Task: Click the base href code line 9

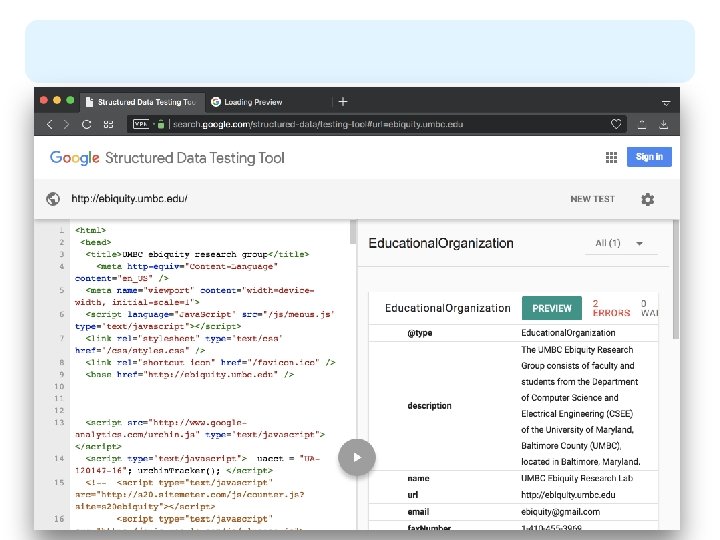Action: tap(189, 375)
